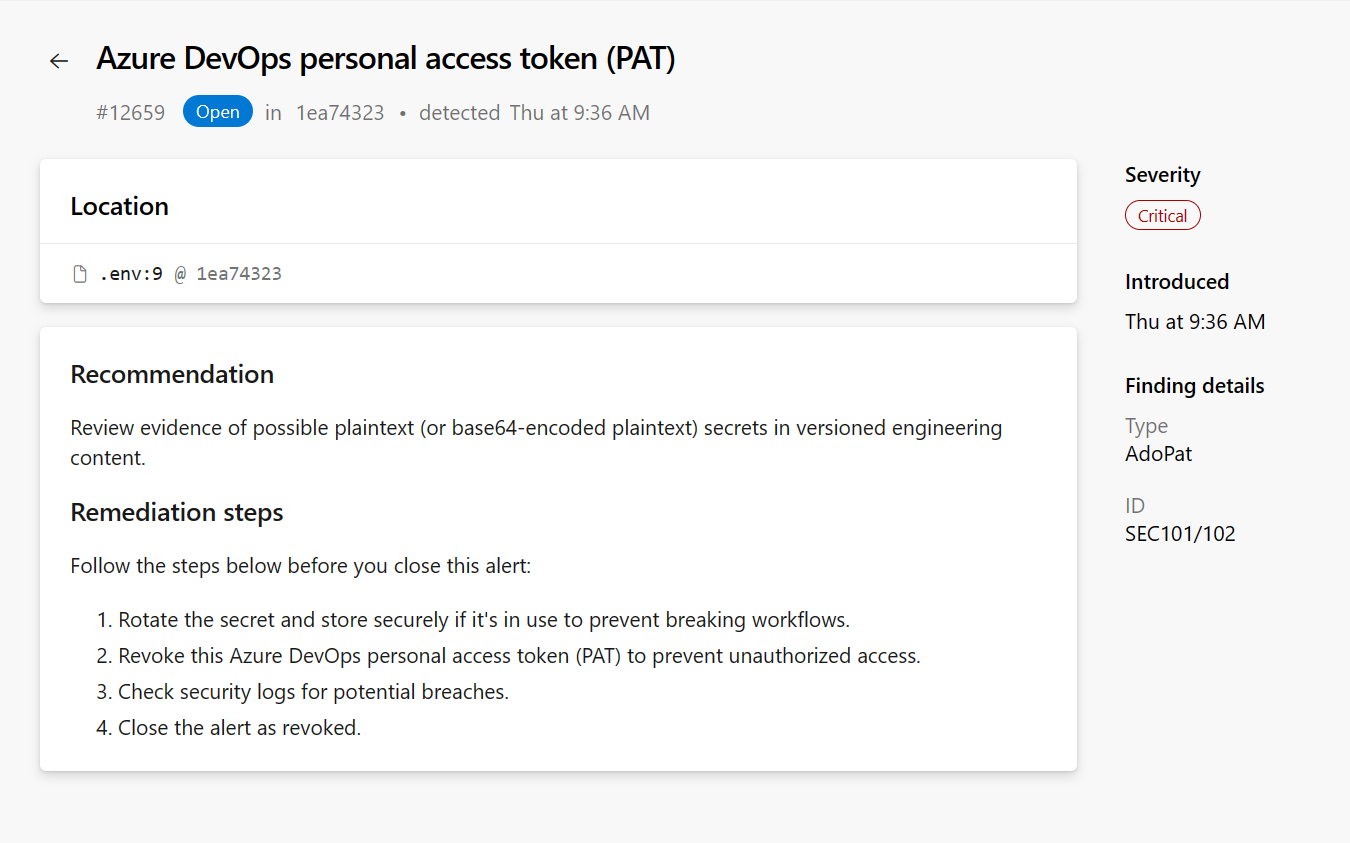Image resolution: width=1350 pixels, height=843 pixels.
Task: Open commit 1ea74323 in the header line
Action: tap(340, 113)
